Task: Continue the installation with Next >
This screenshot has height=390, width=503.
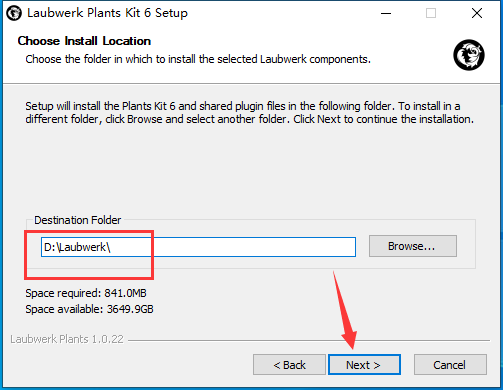Action: [364, 365]
